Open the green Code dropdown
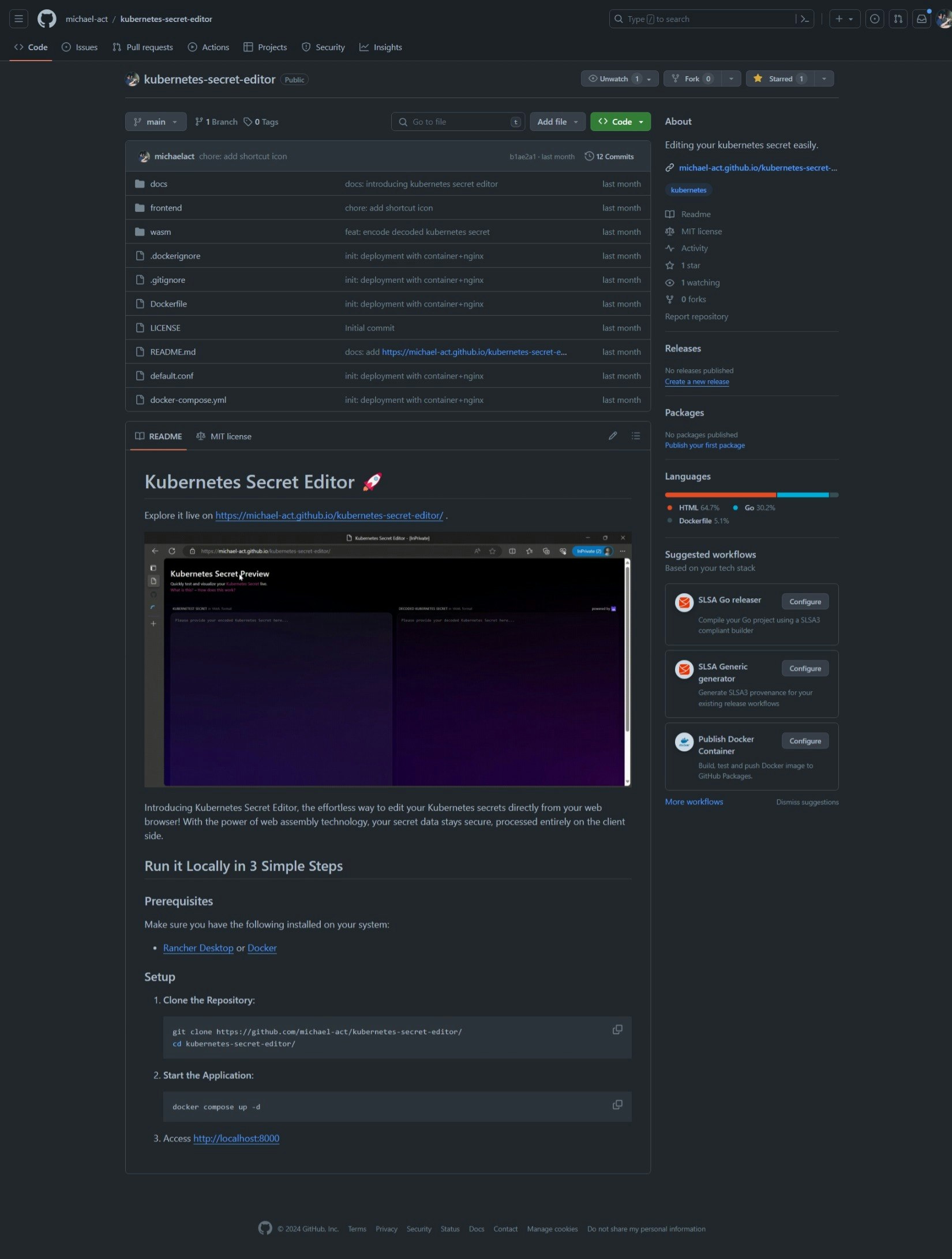Screen dimensions: 952x1259 [620, 122]
